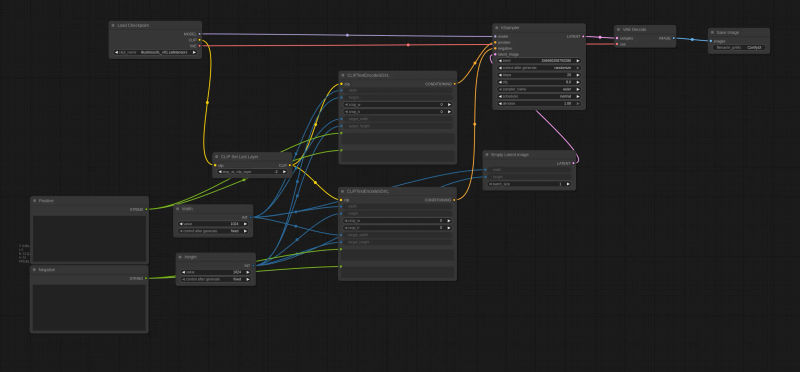
Task: Select the VAE Decode node title
Action: point(633,30)
